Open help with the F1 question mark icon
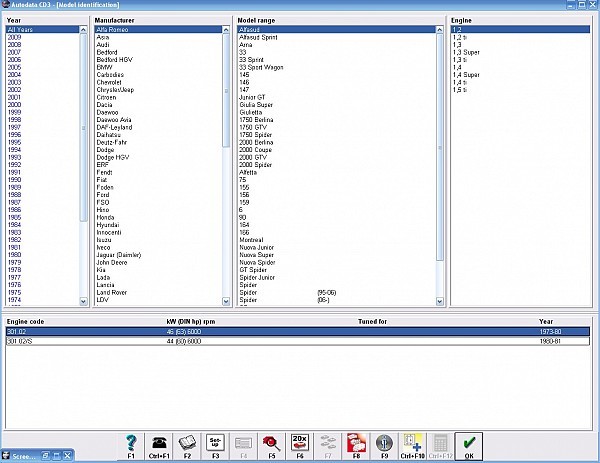600x463 pixels. pos(131,446)
